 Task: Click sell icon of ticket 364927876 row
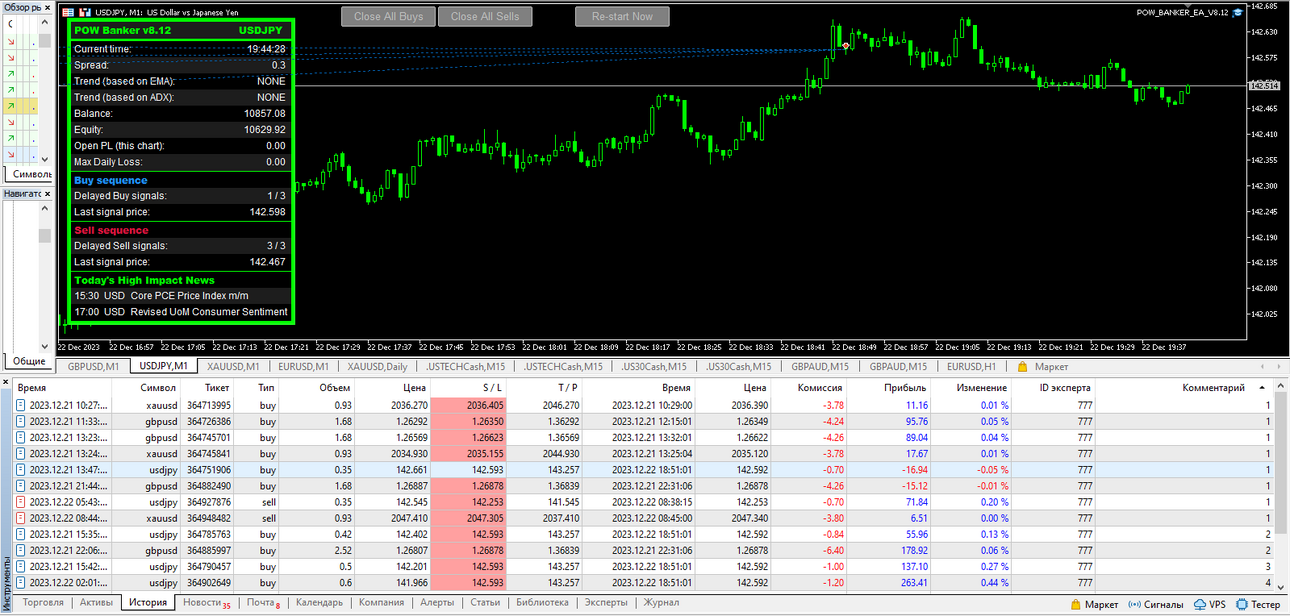click(21, 502)
